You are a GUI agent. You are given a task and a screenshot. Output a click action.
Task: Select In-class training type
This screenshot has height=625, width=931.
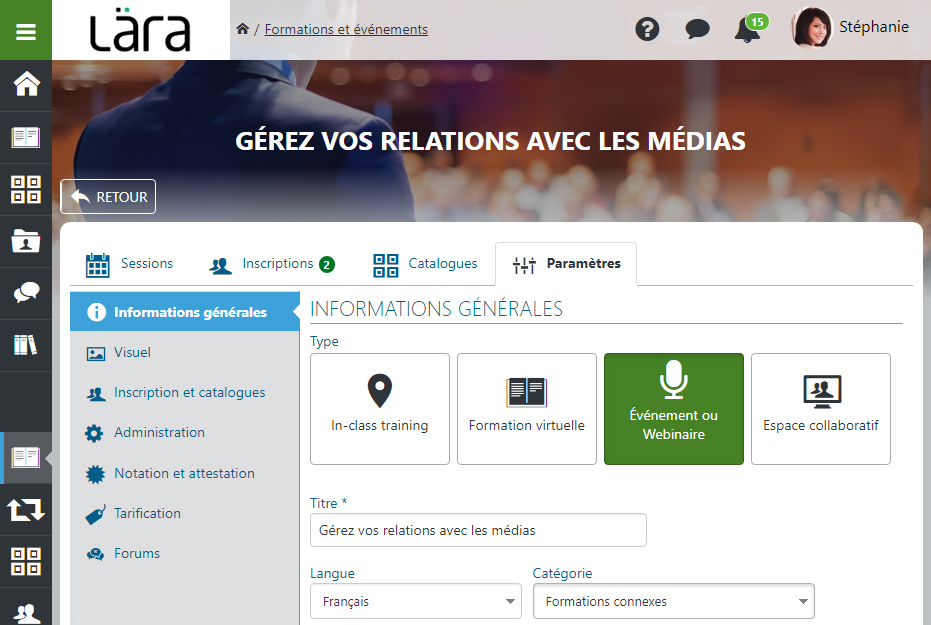(380, 409)
